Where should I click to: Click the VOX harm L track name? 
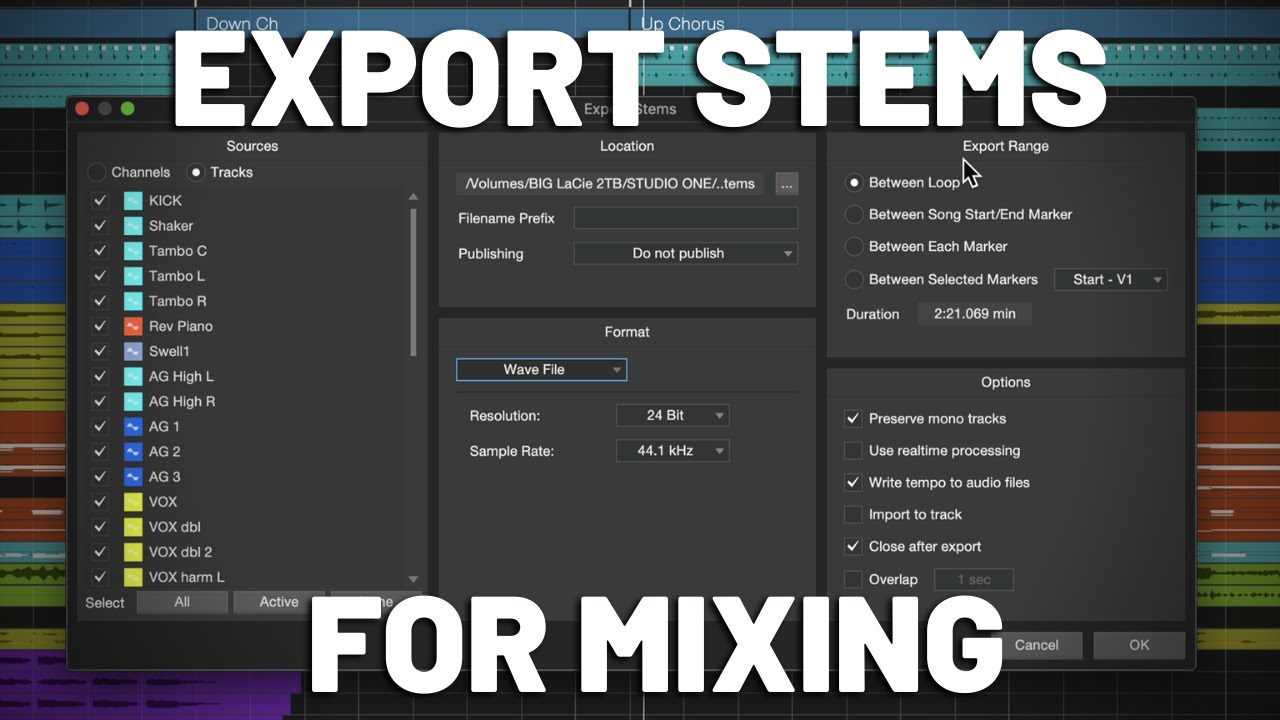[187, 577]
